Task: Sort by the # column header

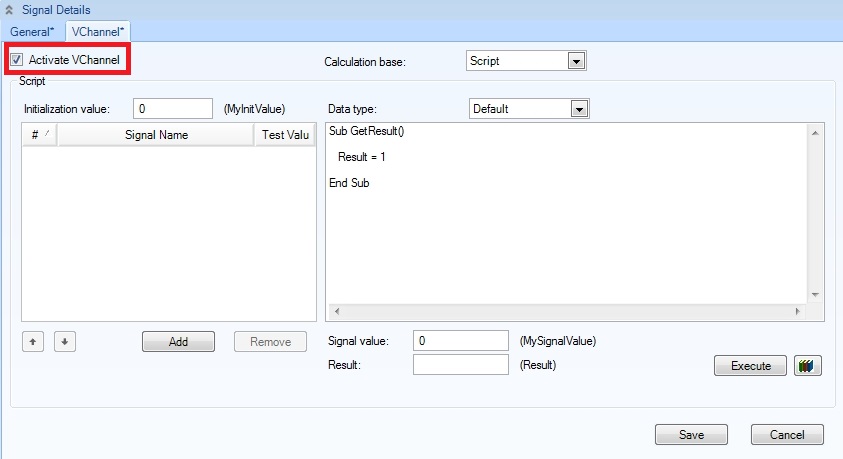Action: pos(40,135)
